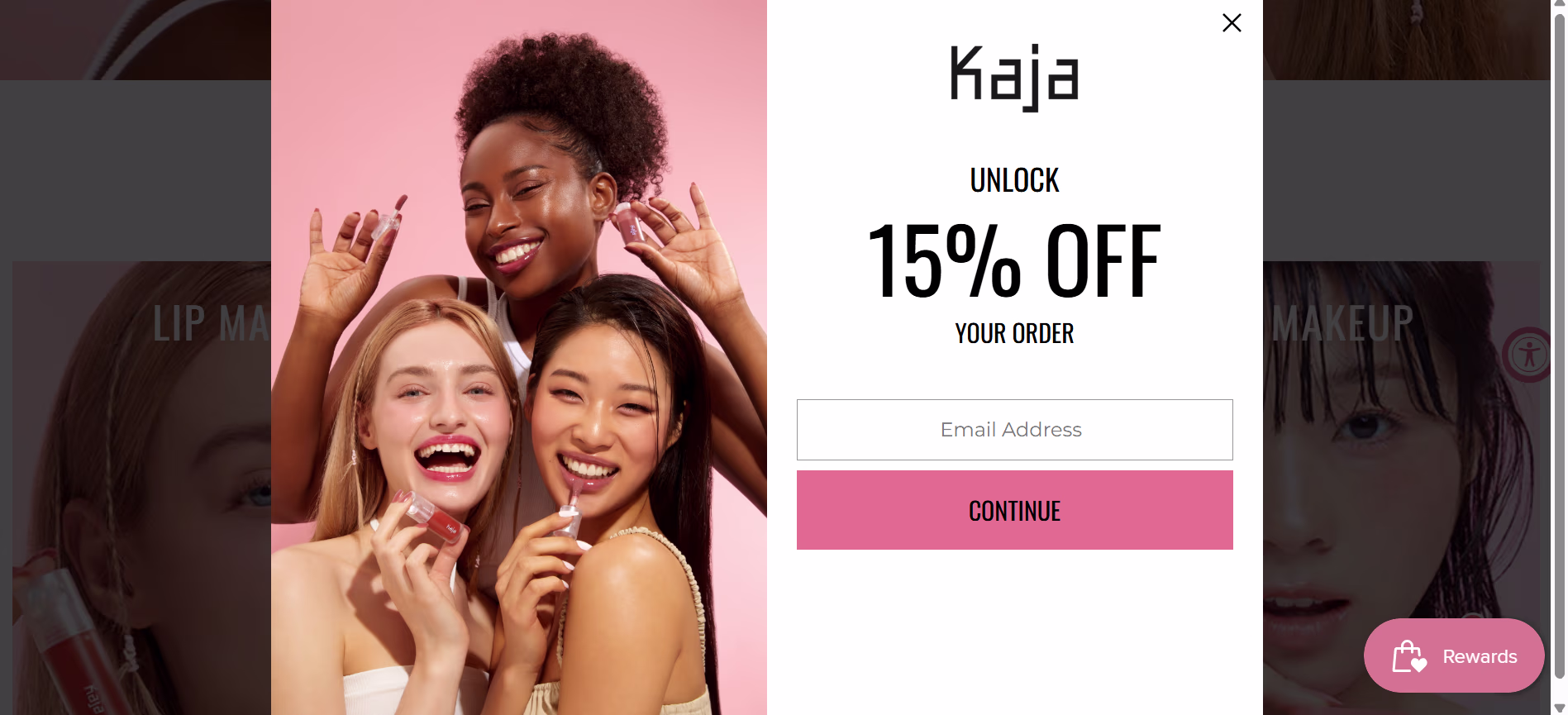Image resolution: width=1568 pixels, height=715 pixels.
Task: Click the 15% OFF headline
Action: [x=1014, y=260]
